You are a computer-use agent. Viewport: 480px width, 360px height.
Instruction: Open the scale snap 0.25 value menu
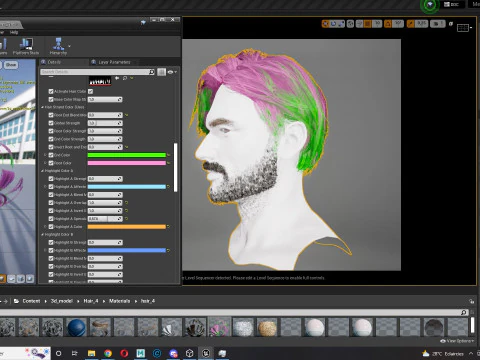tap(422, 24)
